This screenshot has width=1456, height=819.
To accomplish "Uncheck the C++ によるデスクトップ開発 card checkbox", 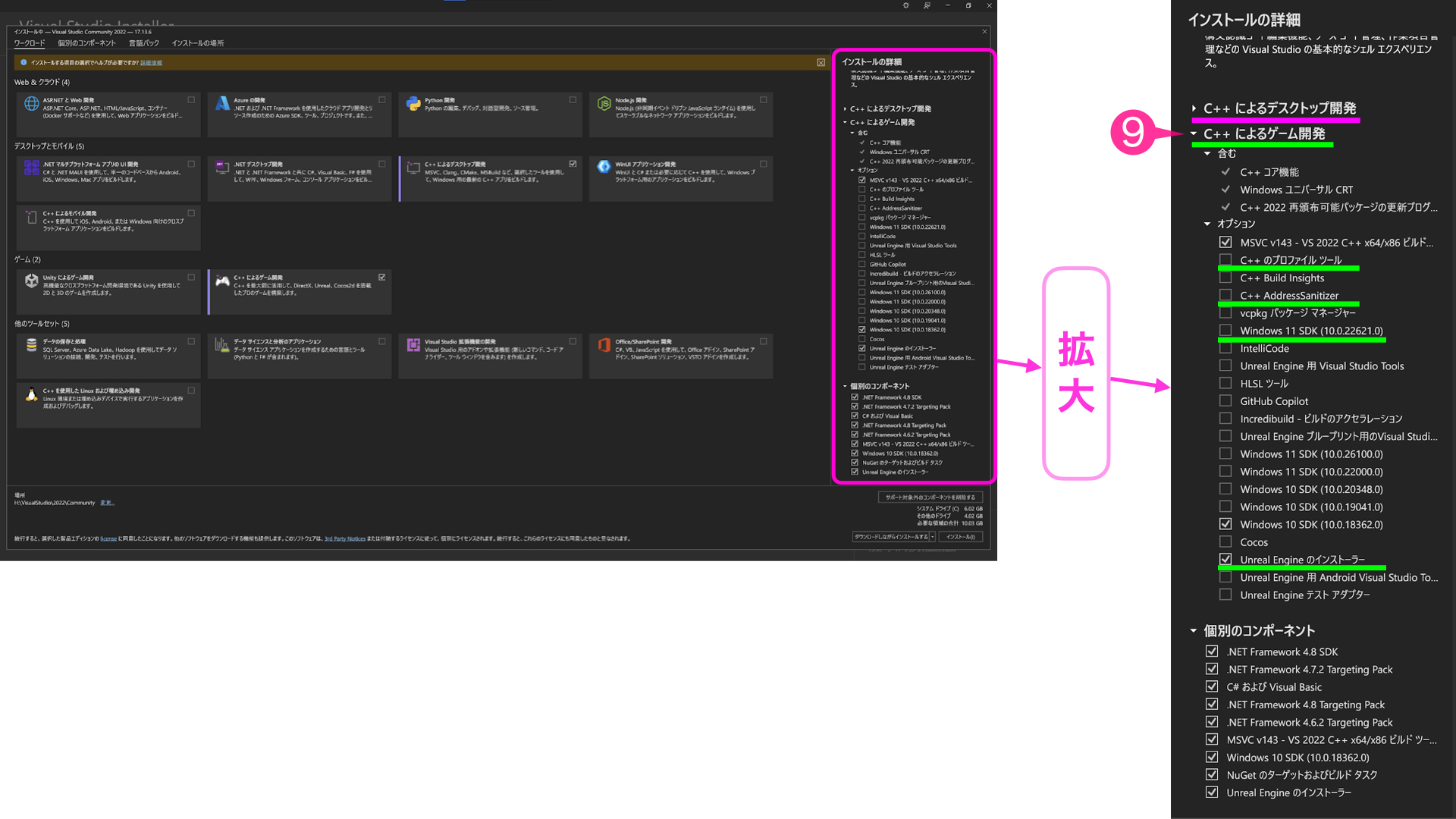I will pyautogui.click(x=573, y=164).
